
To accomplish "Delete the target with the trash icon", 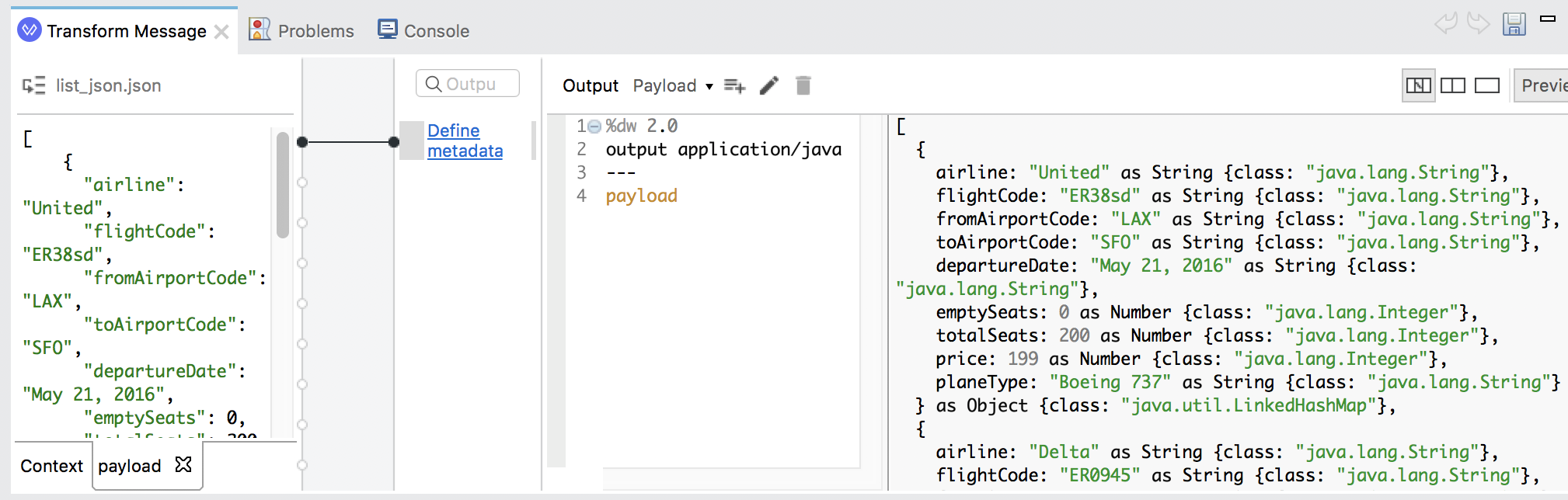I will point(803,85).
